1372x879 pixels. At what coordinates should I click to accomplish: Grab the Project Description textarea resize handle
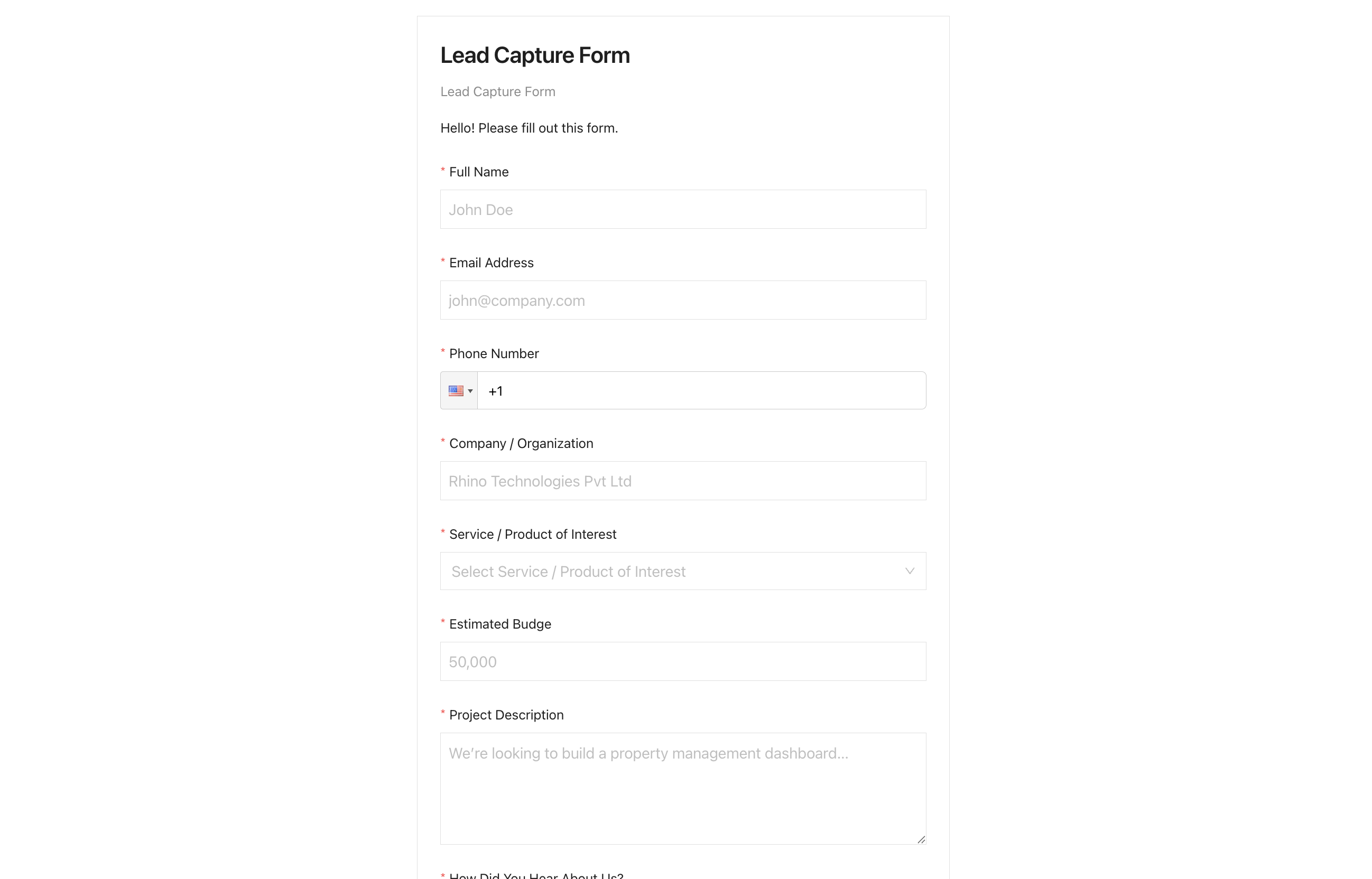921,839
